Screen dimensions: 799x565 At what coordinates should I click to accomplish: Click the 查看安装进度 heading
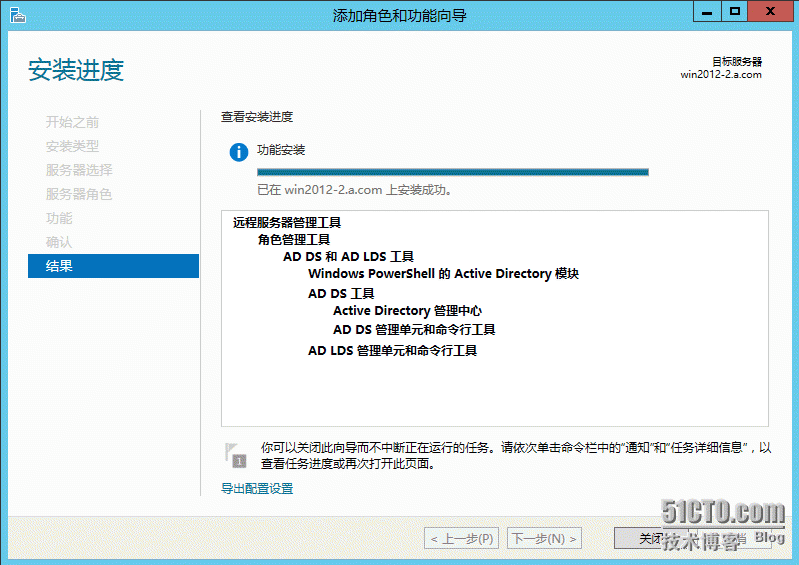[257, 117]
